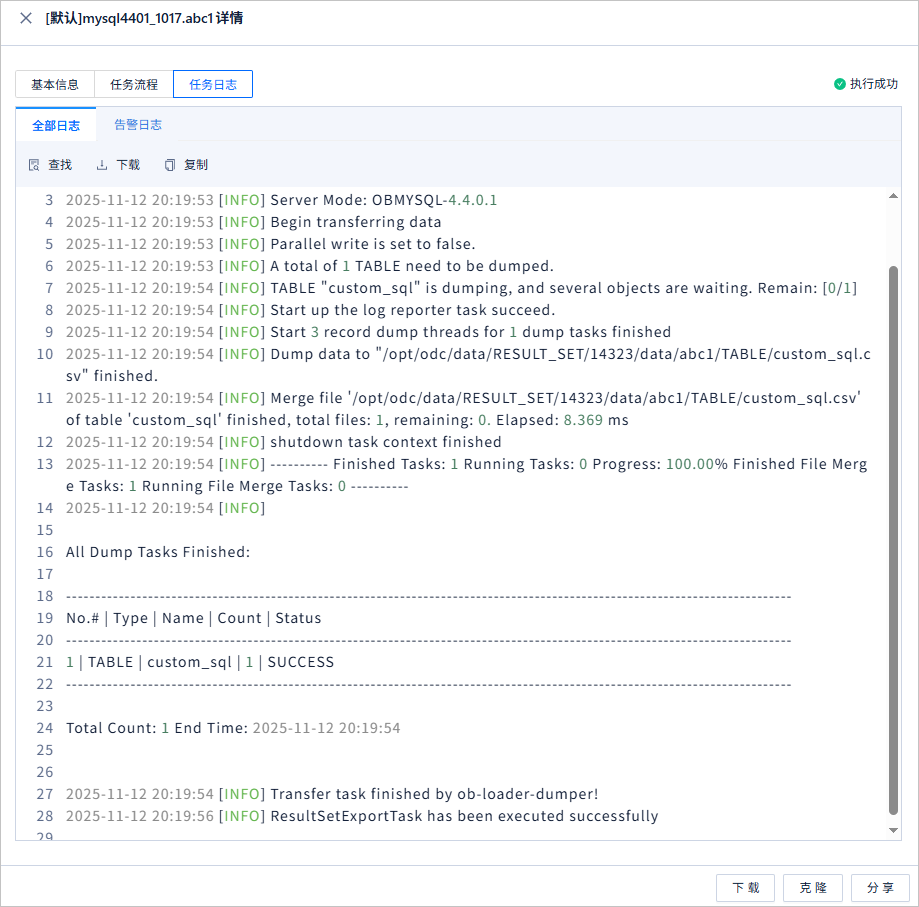
Task: Click the 分享 share button
Action: 880,888
